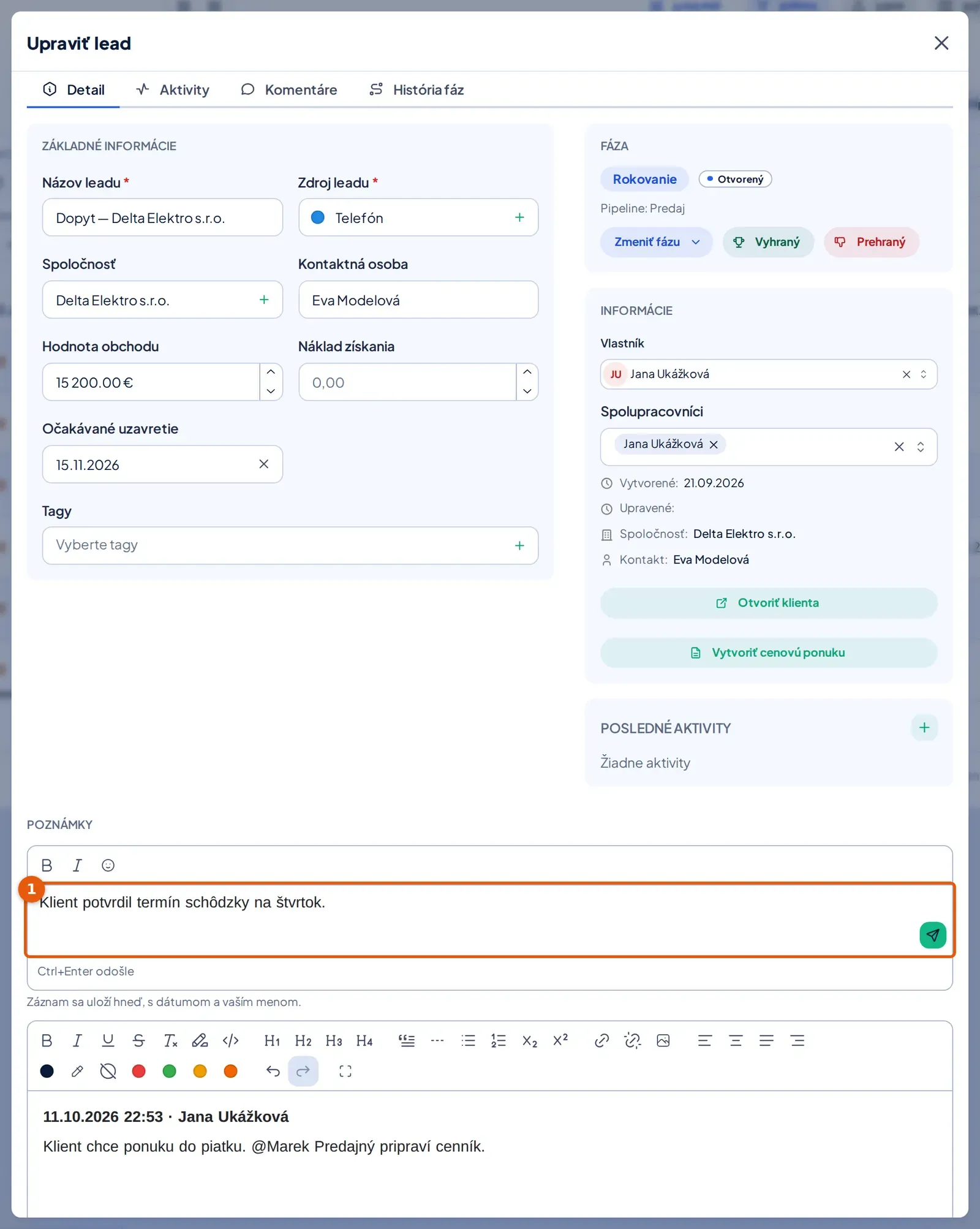Image resolution: width=980 pixels, height=1229 pixels.
Task: Mark lead as Prehraný
Action: 871,242
